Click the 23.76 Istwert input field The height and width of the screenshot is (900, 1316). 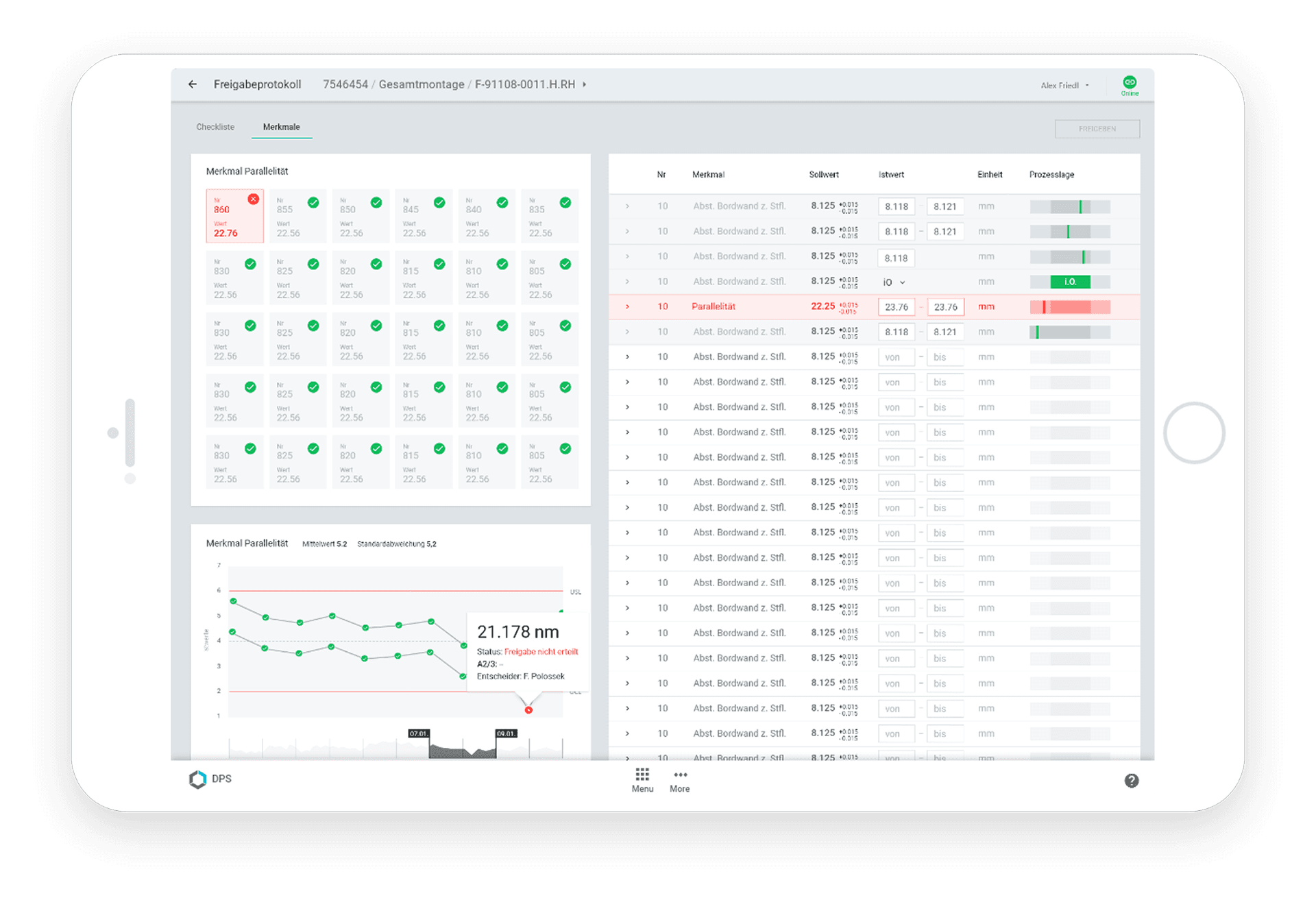point(896,306)
